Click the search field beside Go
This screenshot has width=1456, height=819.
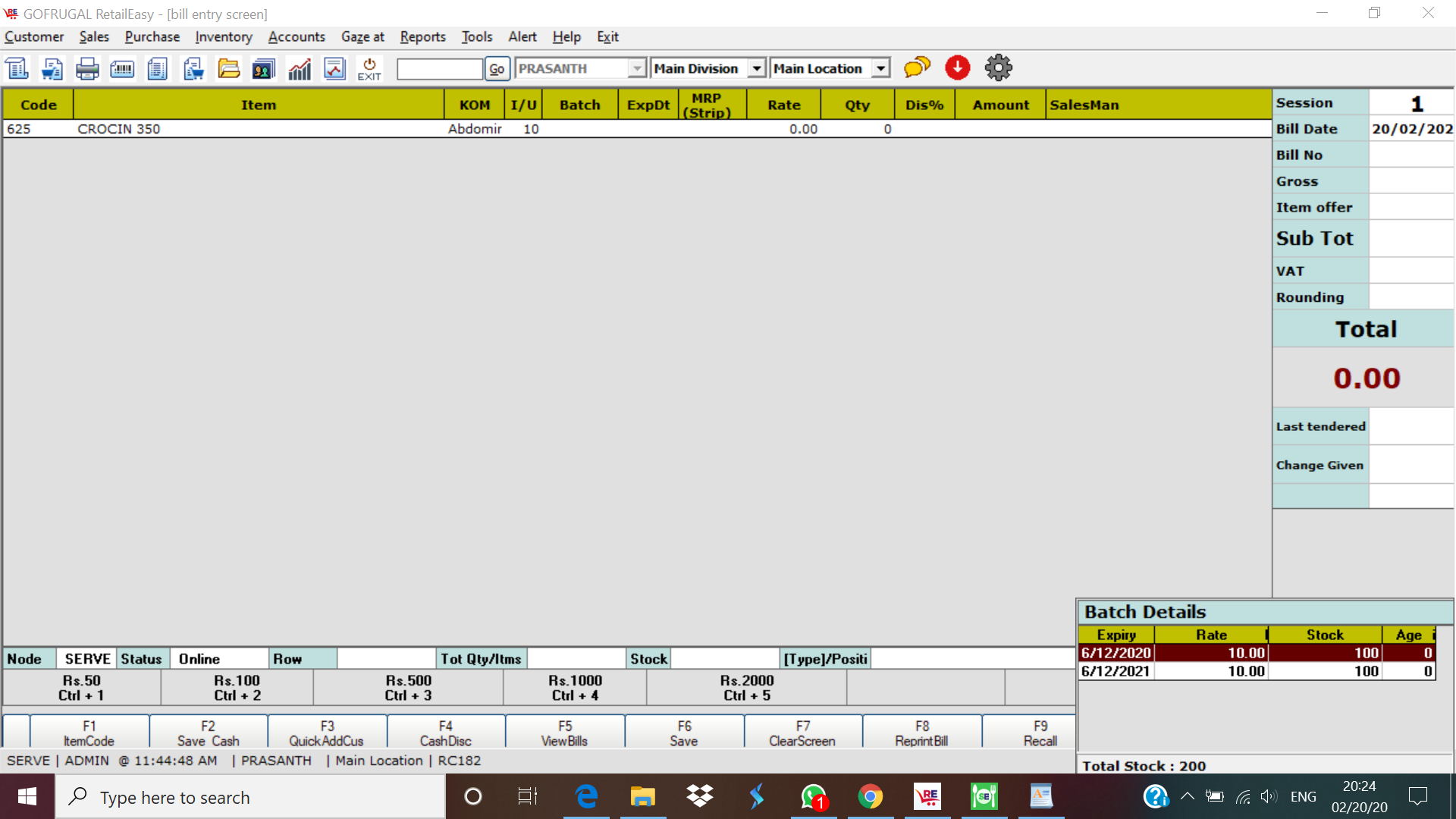pos(439,69)
